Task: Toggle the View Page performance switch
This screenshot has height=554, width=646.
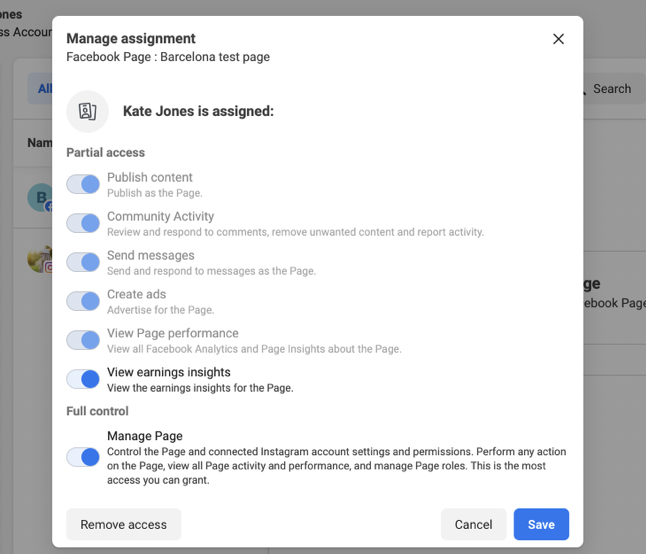Action: point(83,340)
